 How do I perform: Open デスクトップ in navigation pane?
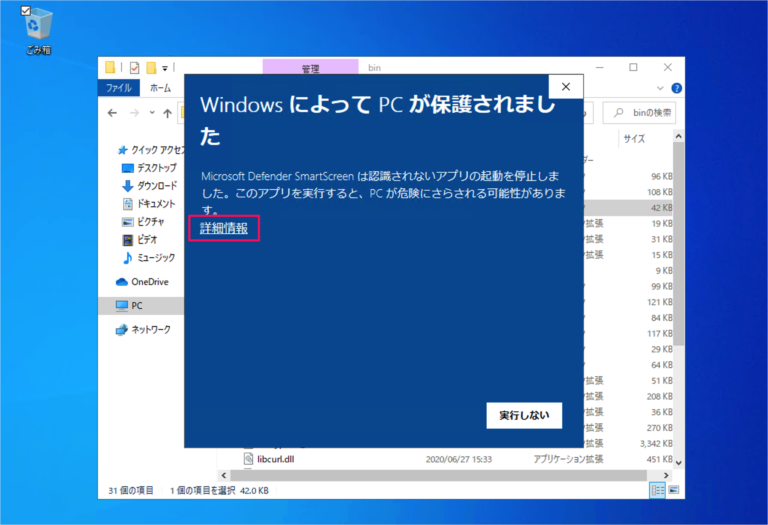click(x=149, y=168)
